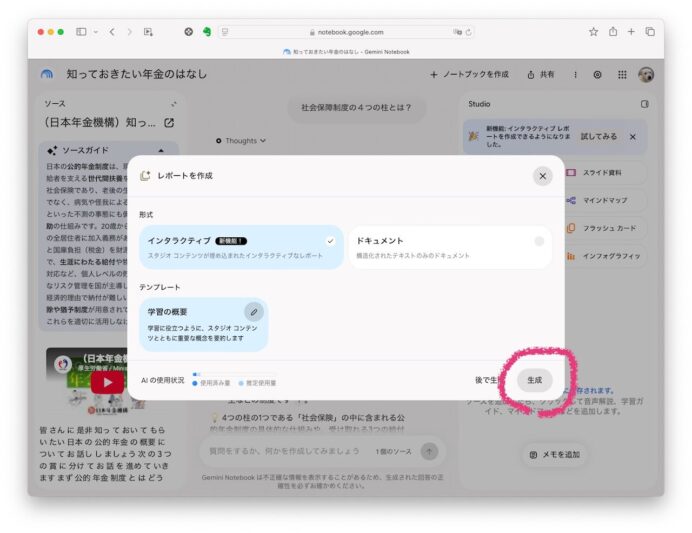Click the reader view icon in address bar
Image resolution: width=692 pixels, height=533 pixels.
(225, 32)
